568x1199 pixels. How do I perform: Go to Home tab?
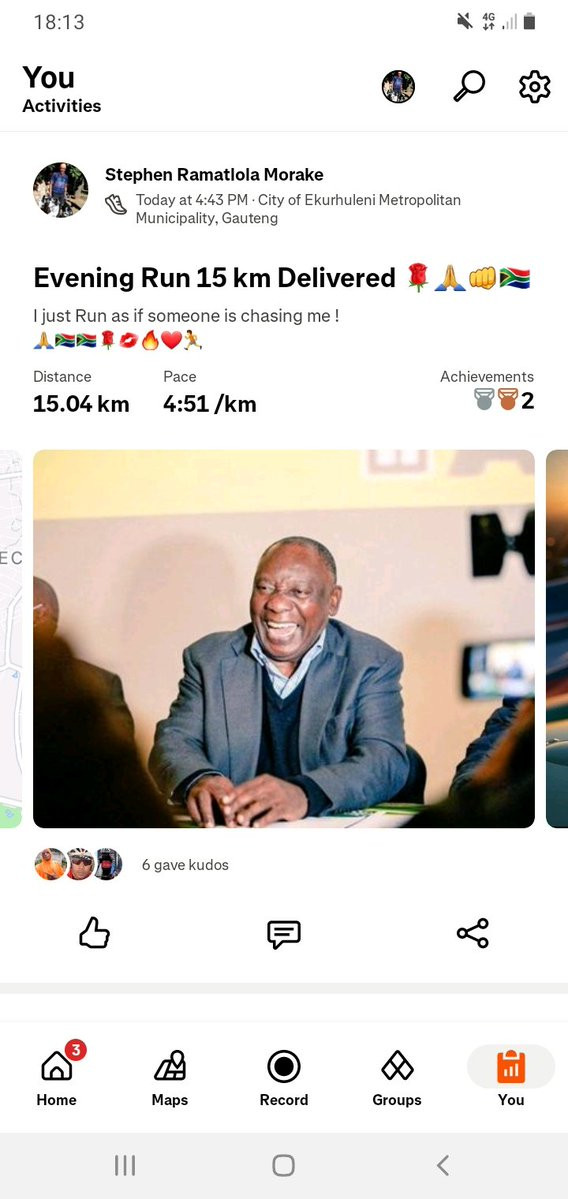[x=57, y=1075]
